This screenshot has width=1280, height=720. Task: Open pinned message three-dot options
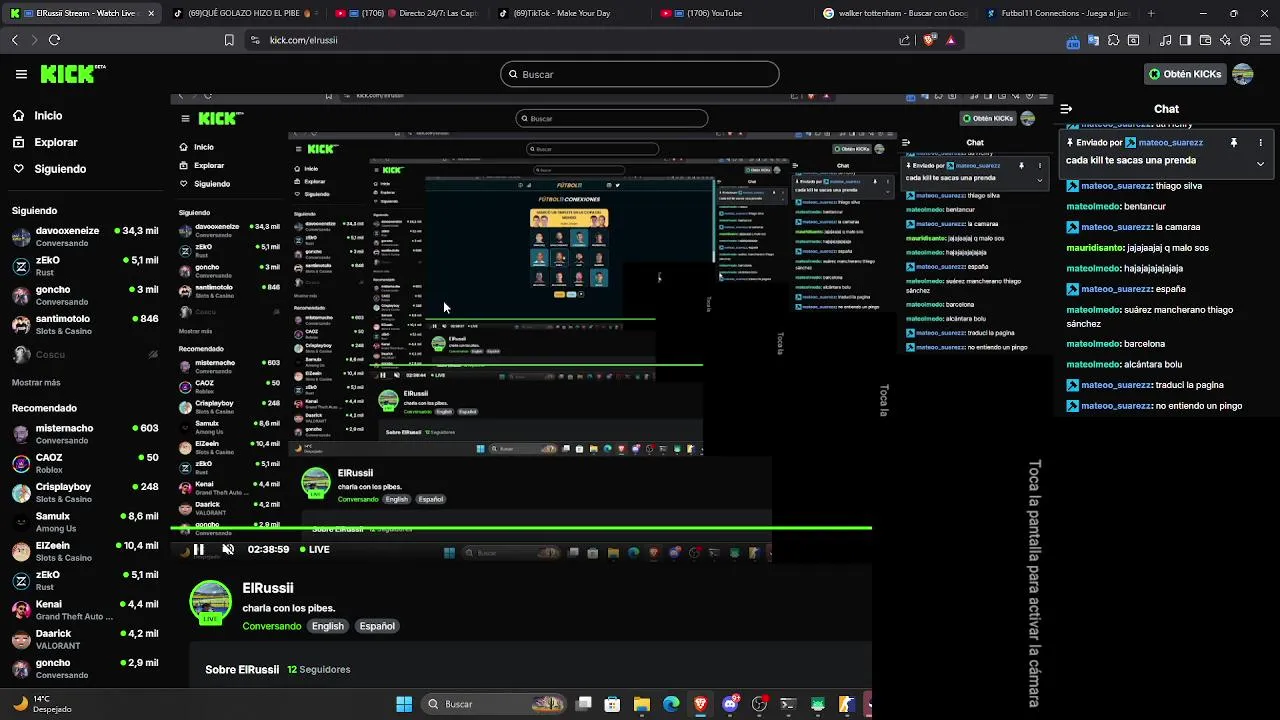tap(1260, 143)
